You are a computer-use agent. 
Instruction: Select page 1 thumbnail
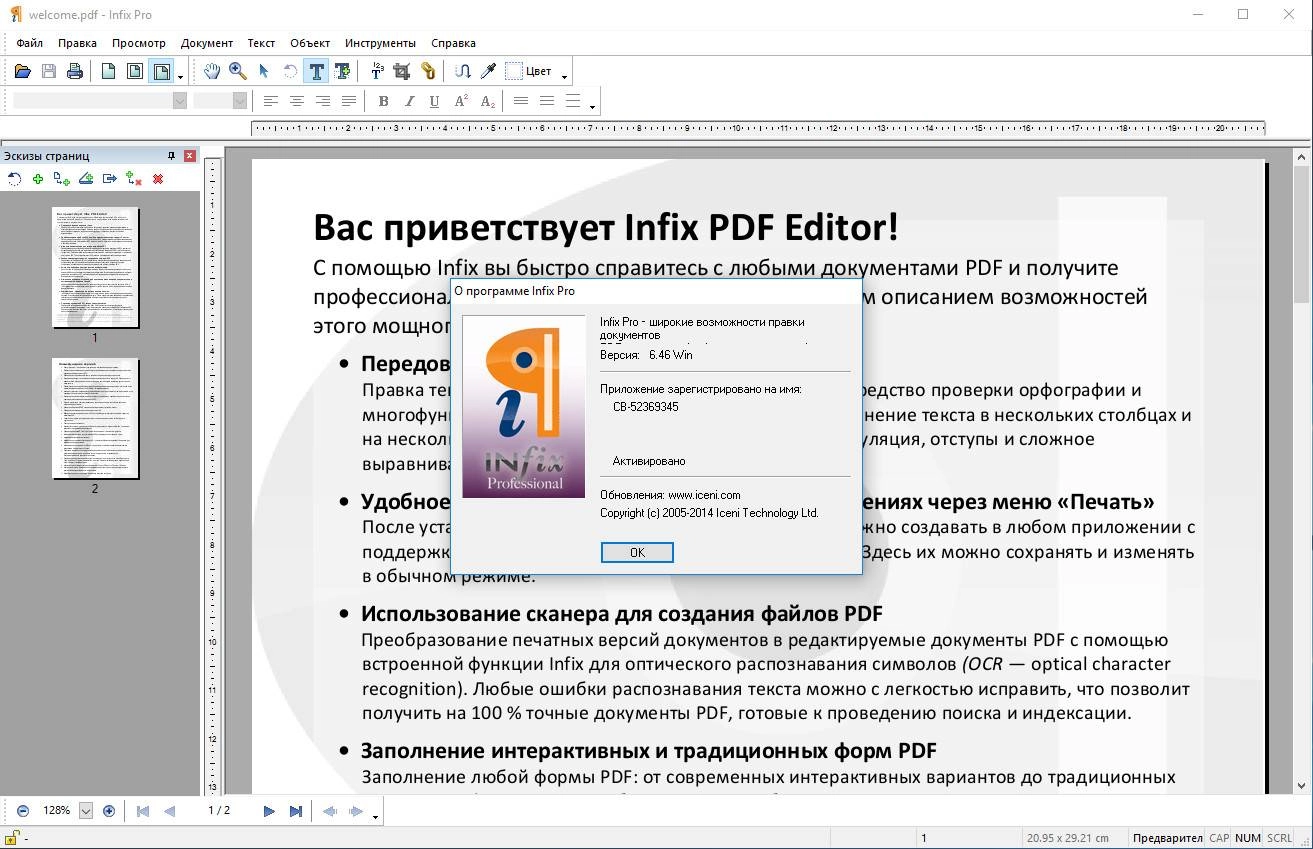click(x=95, y=268)
